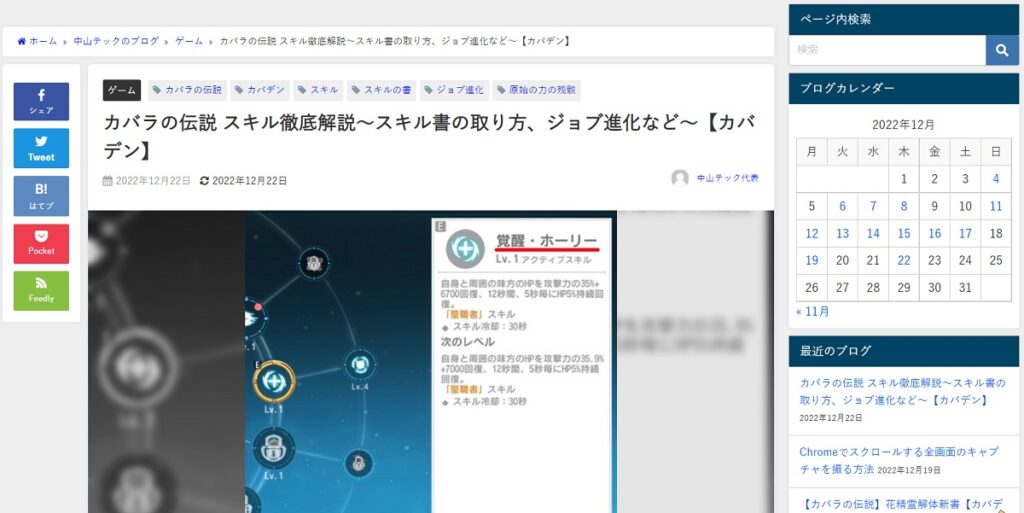Select the スキルの書 tag
This screenshot has width=1024, height=513.
pyautogui.click(x=381, y=90)
